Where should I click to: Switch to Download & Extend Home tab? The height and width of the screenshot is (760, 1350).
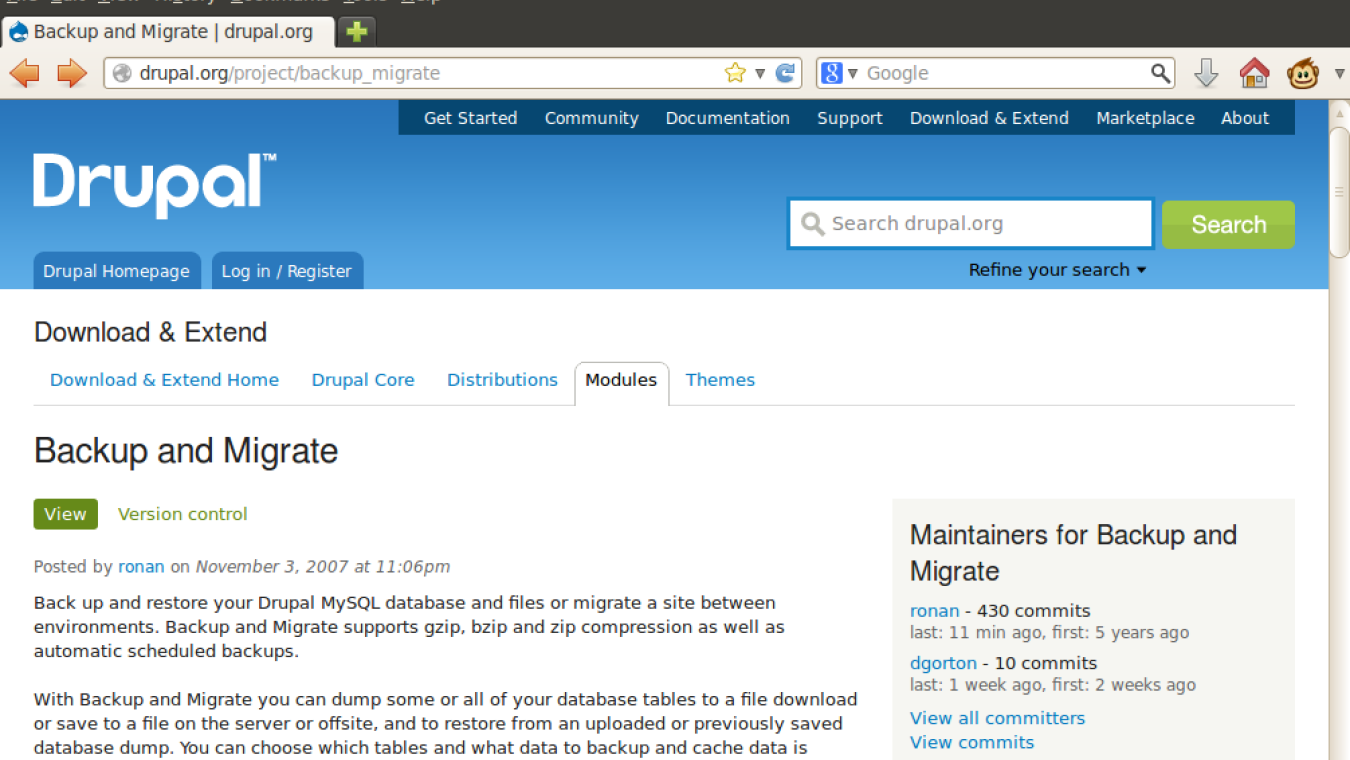click(164, 380)
